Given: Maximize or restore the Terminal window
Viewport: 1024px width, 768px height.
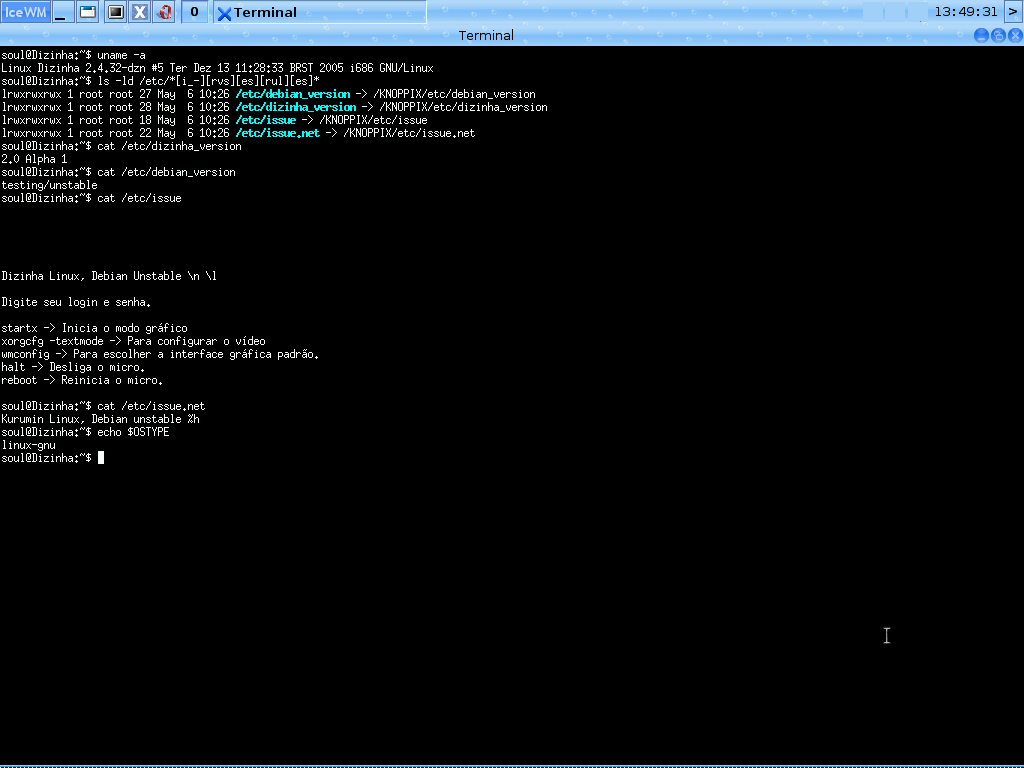Looking at the screenshot, I should tap(998, 35).
